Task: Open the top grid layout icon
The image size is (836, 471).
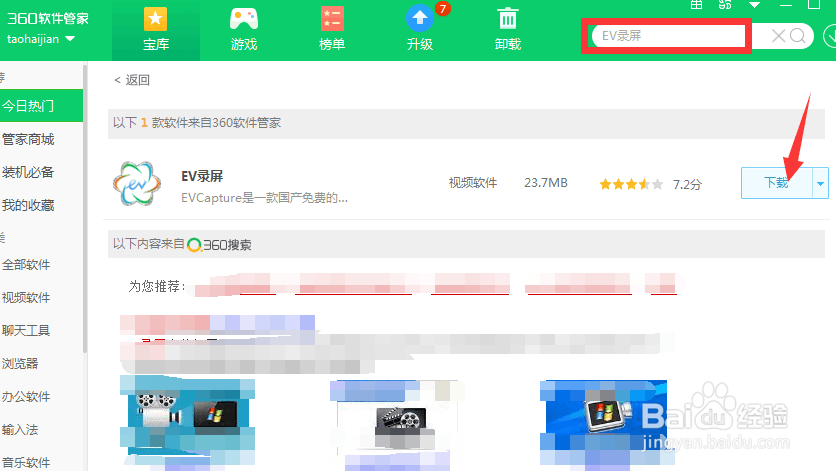Action: coord(696,5)
